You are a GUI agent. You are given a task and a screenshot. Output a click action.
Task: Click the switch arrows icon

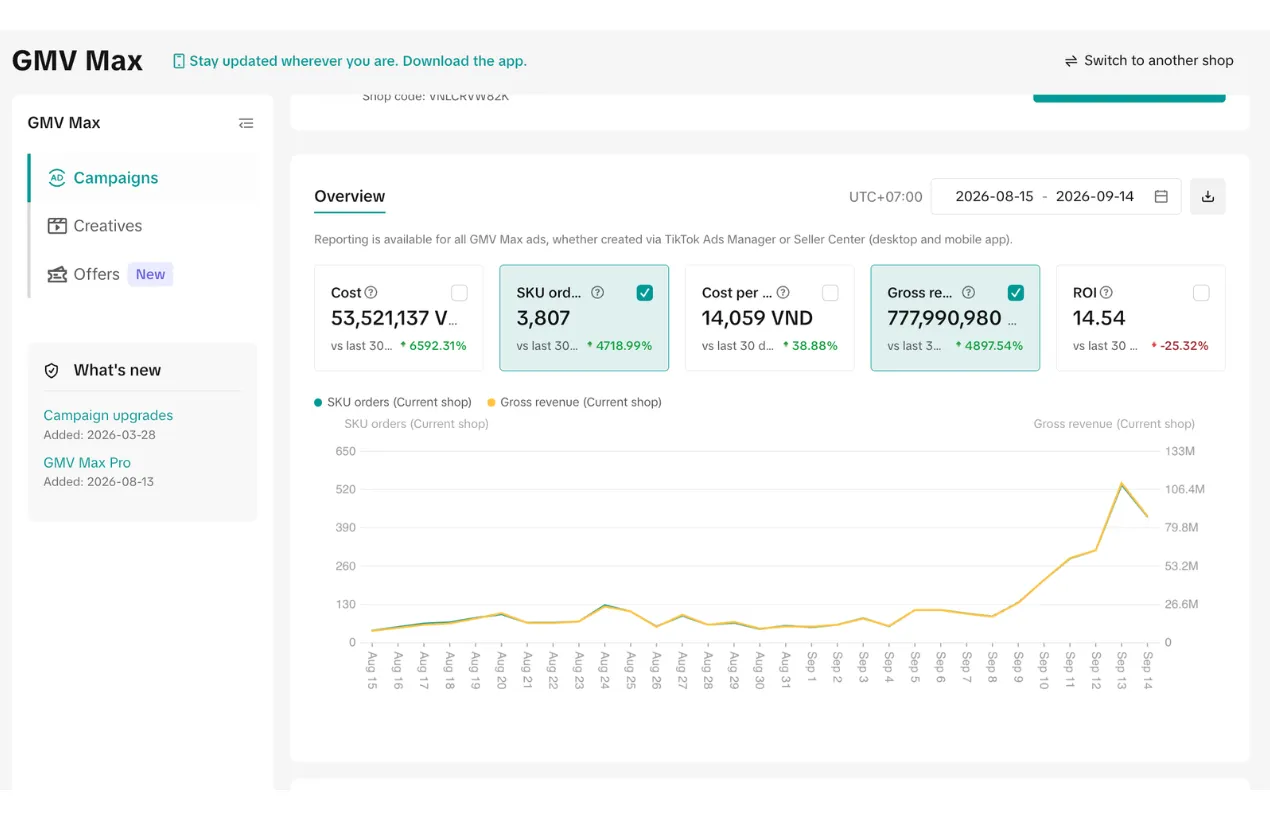pos(1071,61)
